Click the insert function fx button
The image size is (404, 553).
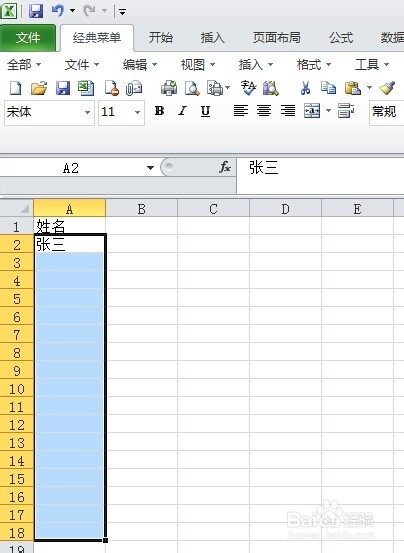225,167
